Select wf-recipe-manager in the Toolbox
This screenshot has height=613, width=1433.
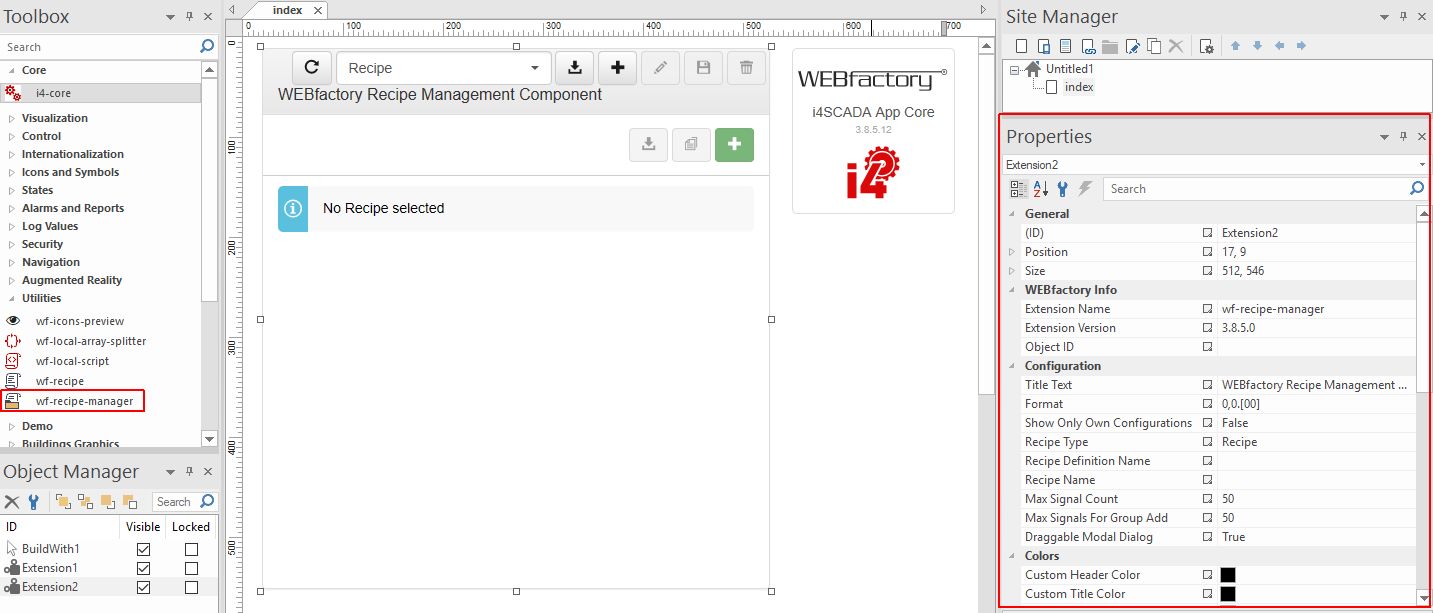click(84, 401)
